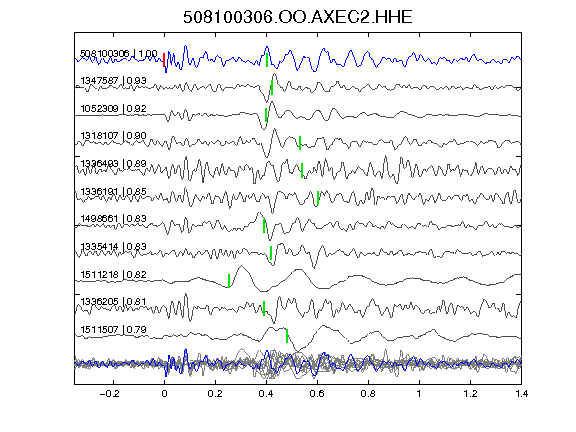Click the green marker on trace 1318107
This screenshot has width=576, height=432.
[300, 143]
